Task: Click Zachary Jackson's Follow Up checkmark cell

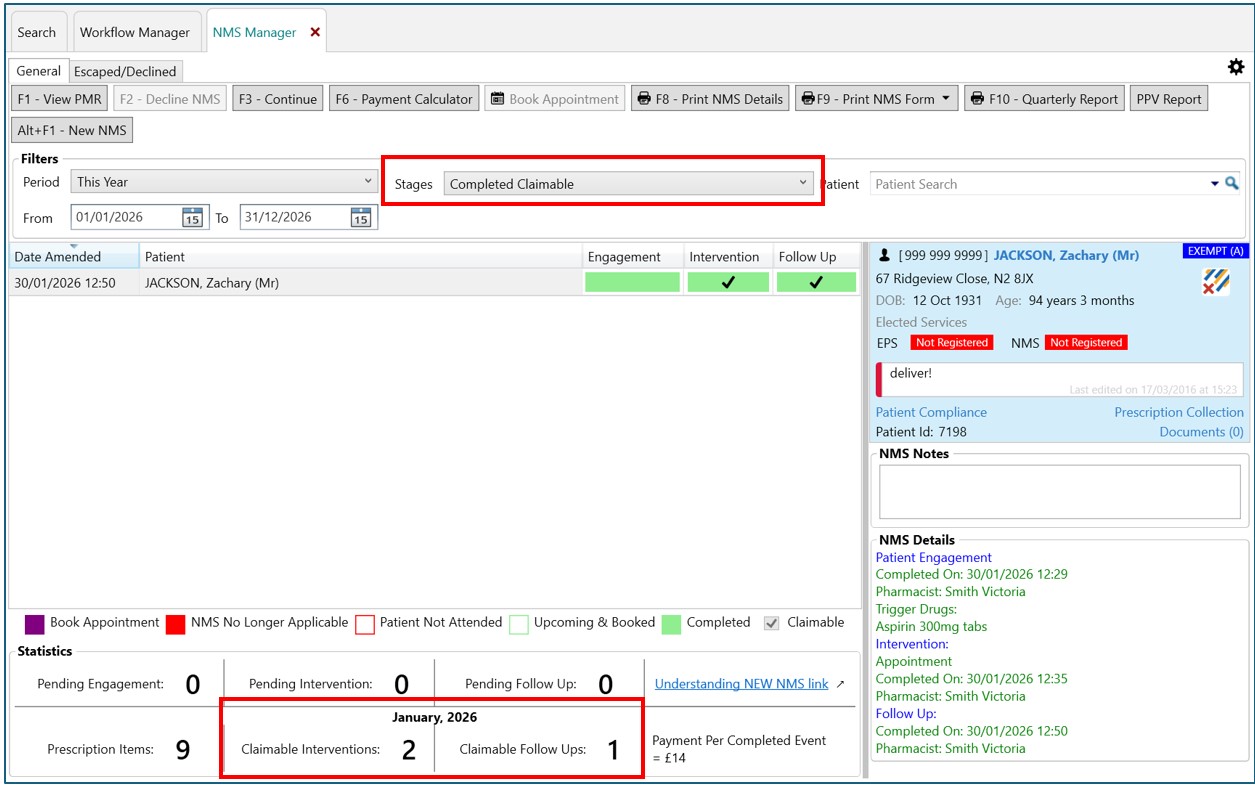Action: [816, 283]
